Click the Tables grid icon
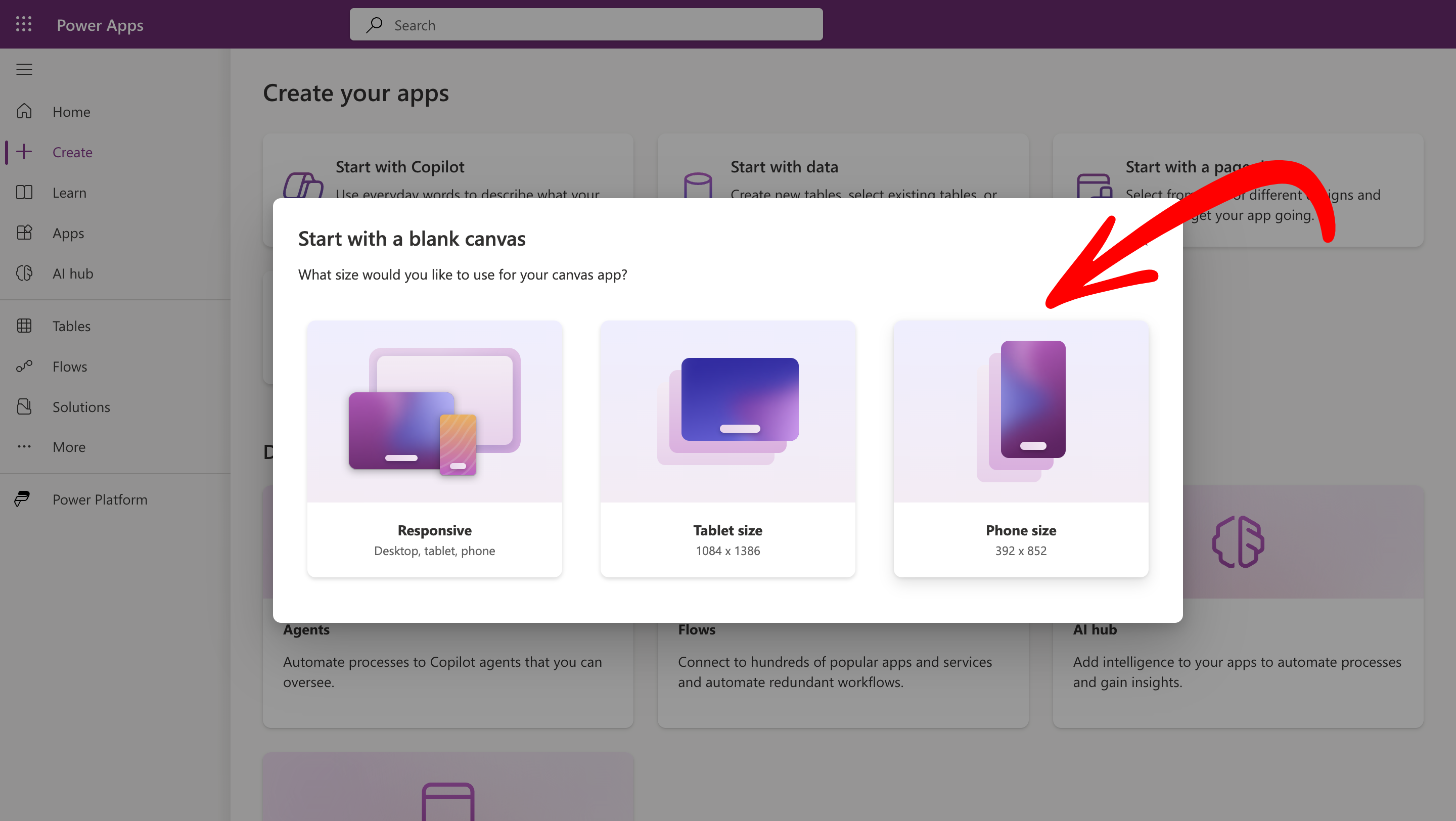The image size is (1456, 821). 24,326
